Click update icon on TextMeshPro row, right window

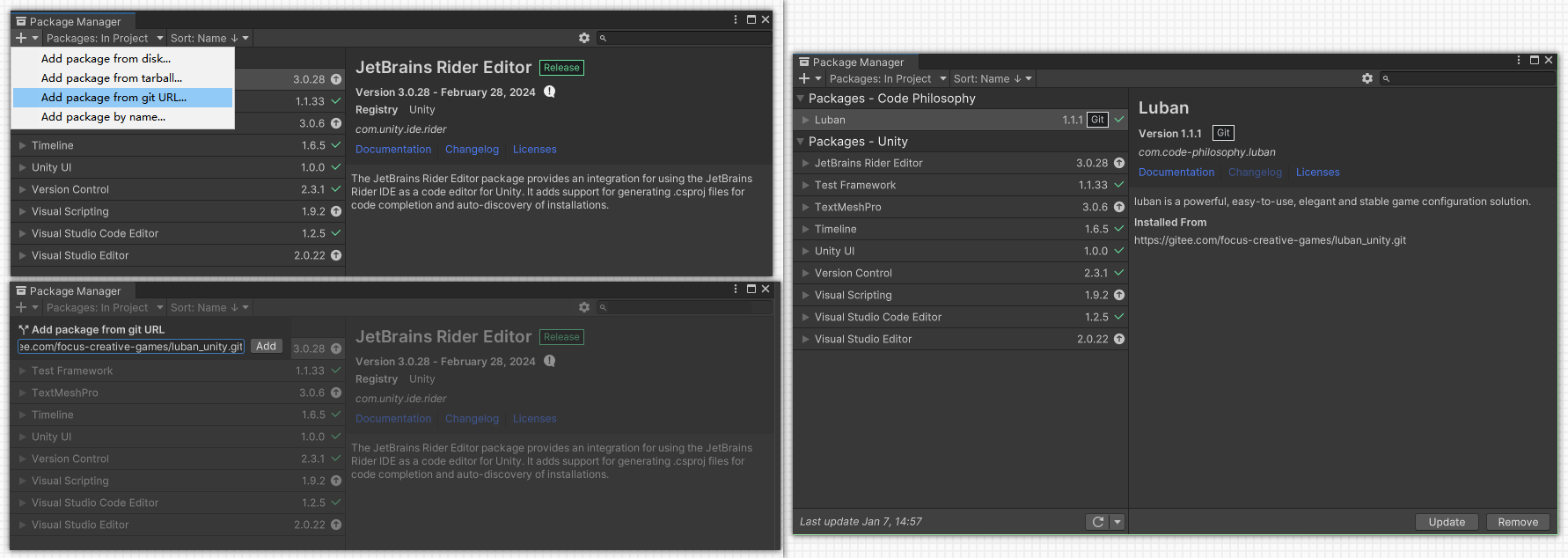[x=1119, y=207]
